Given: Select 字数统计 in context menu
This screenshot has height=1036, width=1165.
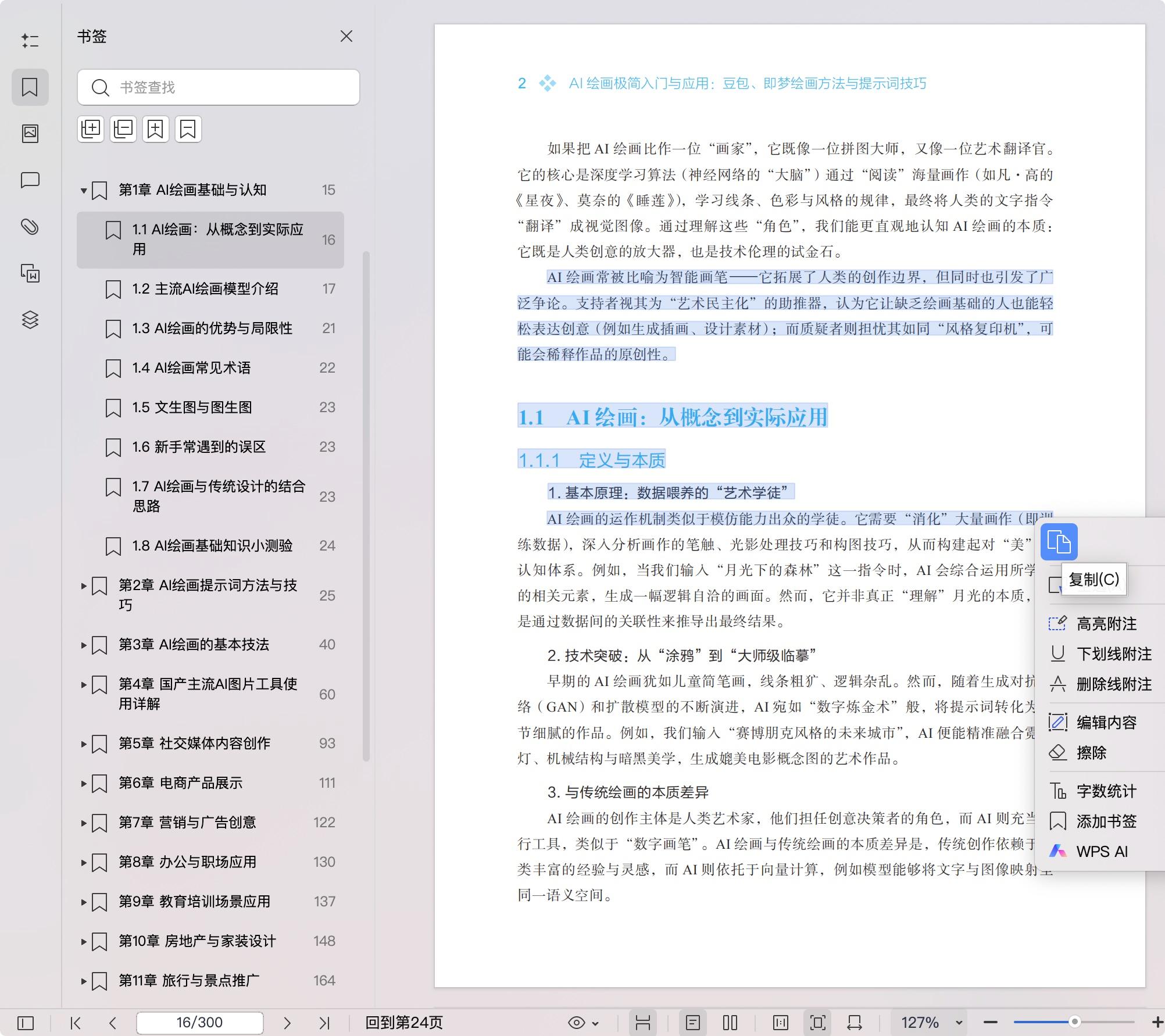Looking at the screenshot, I should pyautogui.click(x=1106, y=791).
